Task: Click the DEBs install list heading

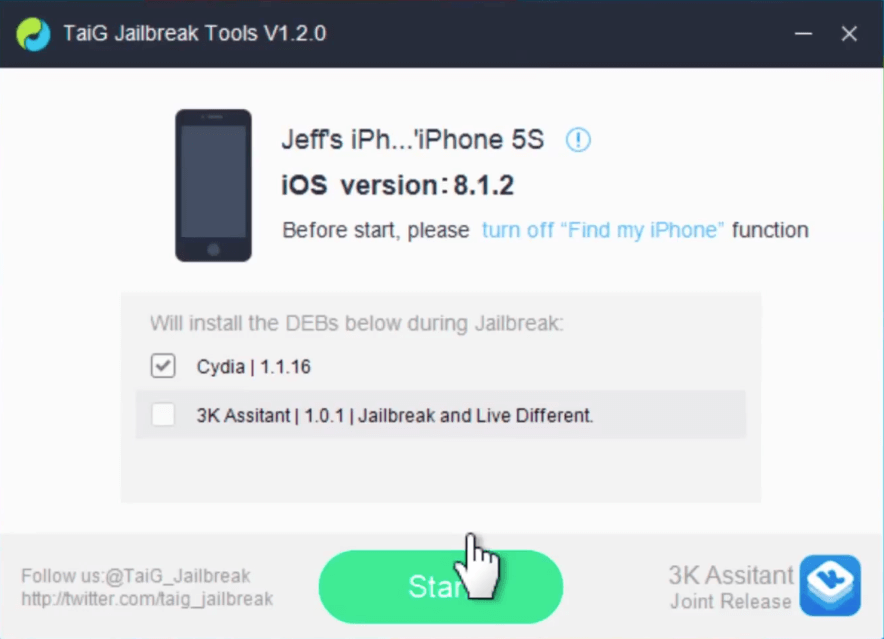Action: (356, 323)
